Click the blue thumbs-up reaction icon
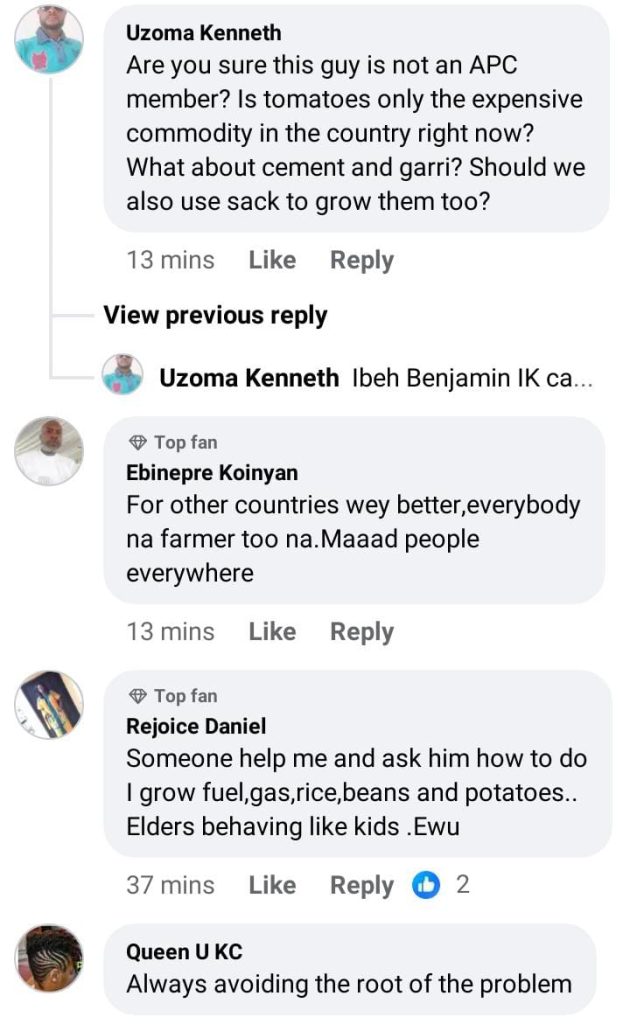 coord(426,885)
